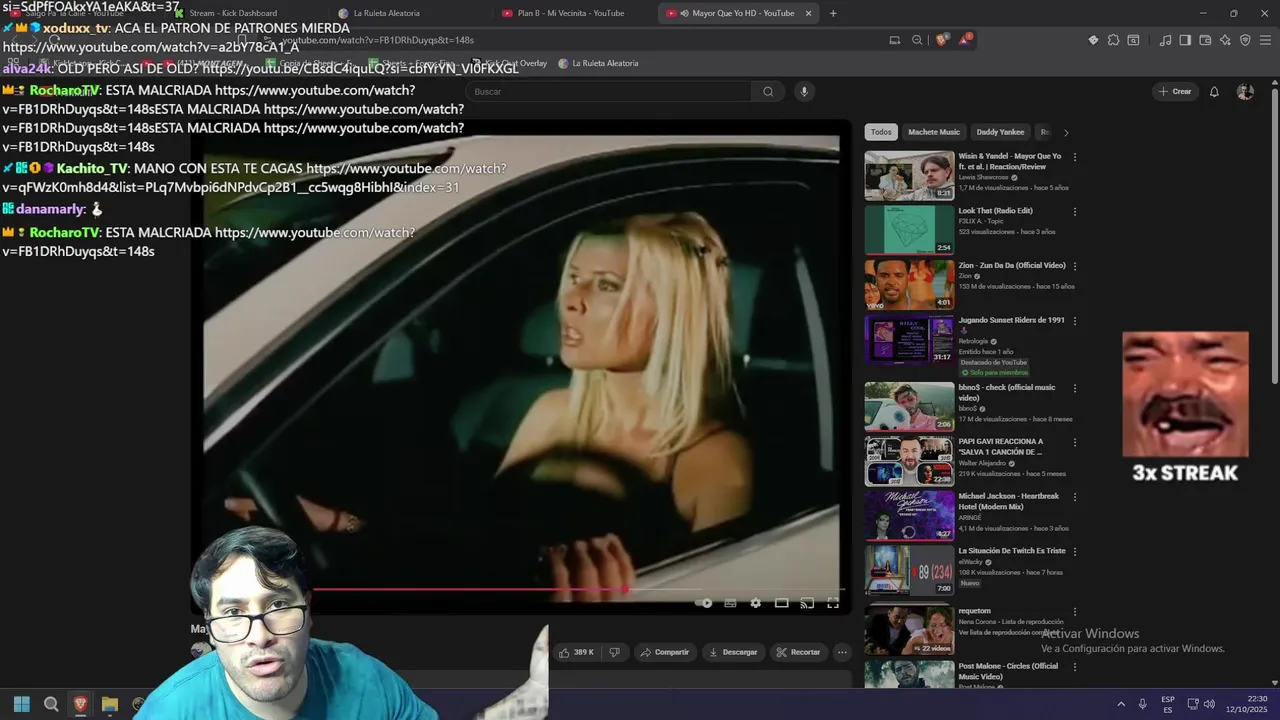Open La Ruleta Aleatoria bookmark

click(598, 63)
